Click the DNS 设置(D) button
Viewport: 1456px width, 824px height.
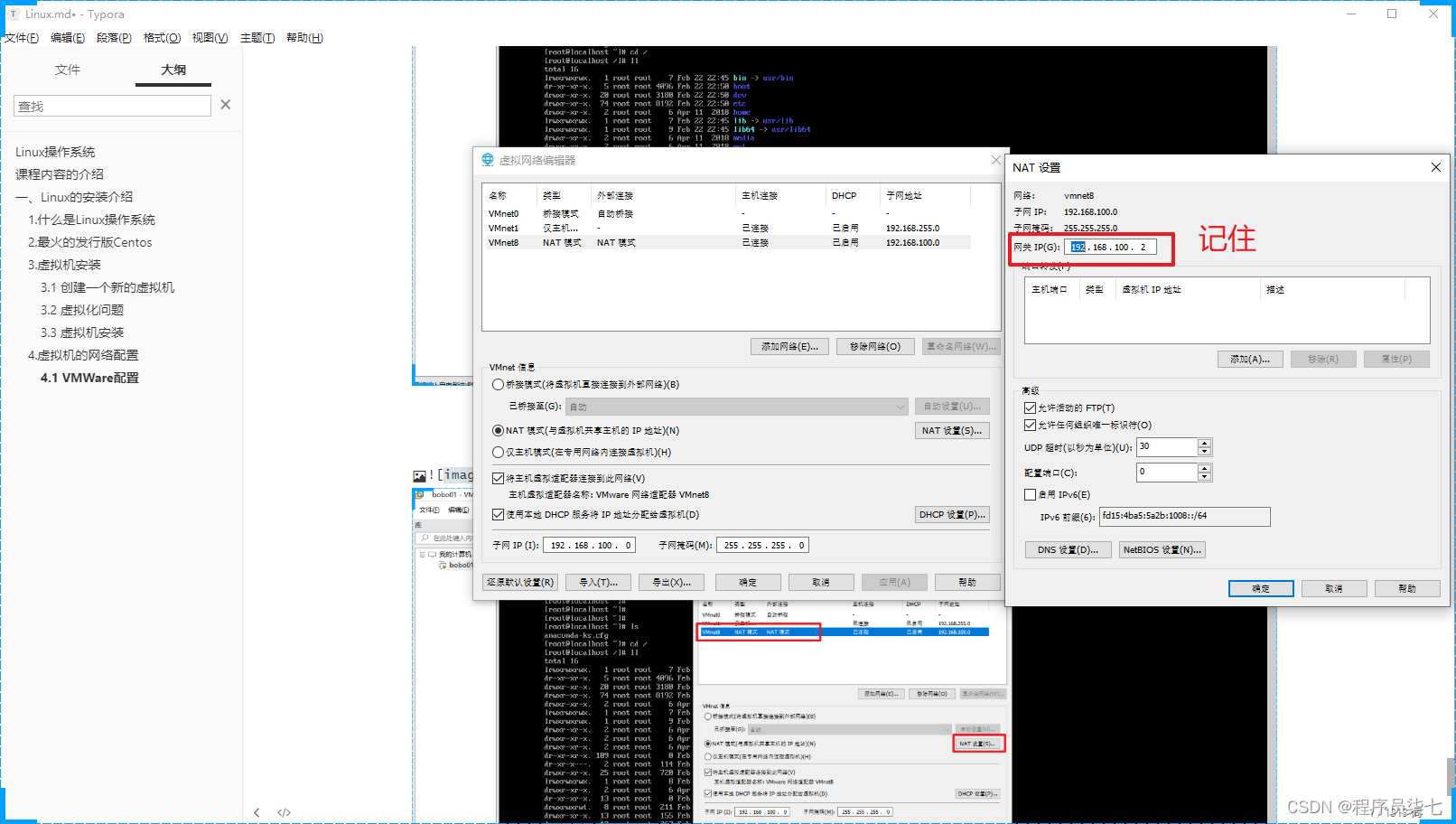[x=1068, y=549]
